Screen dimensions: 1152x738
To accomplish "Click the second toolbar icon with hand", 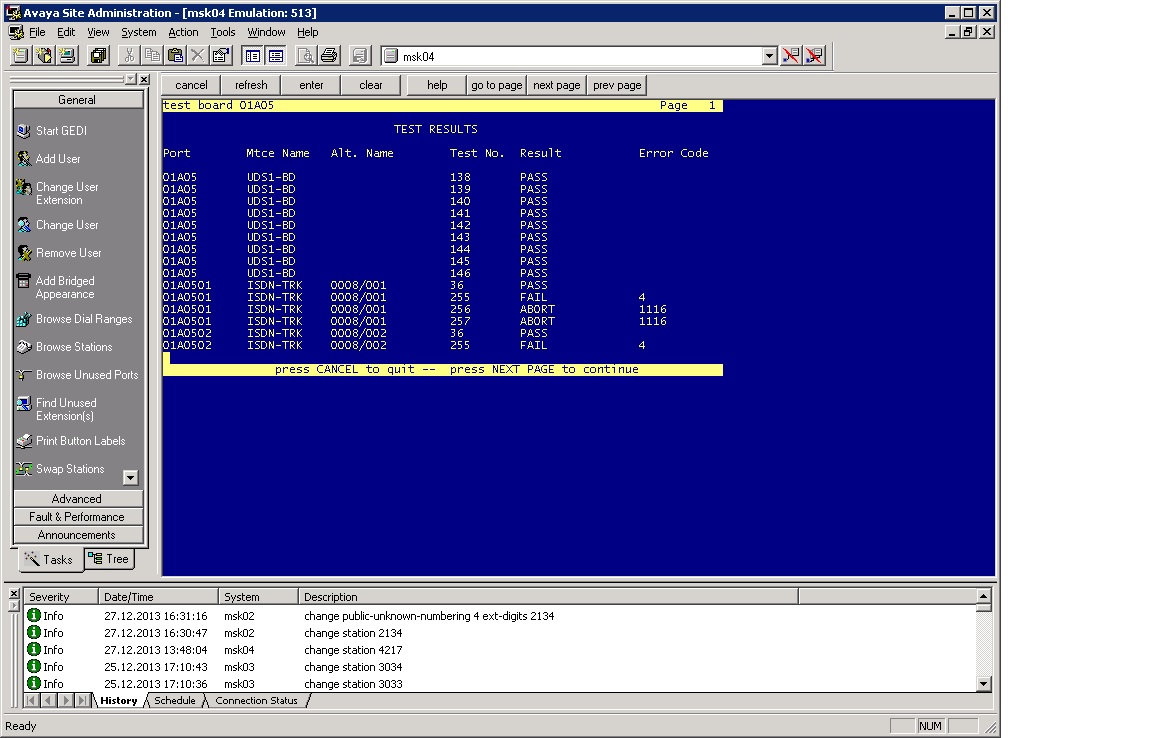I will [x=44, y=56].
